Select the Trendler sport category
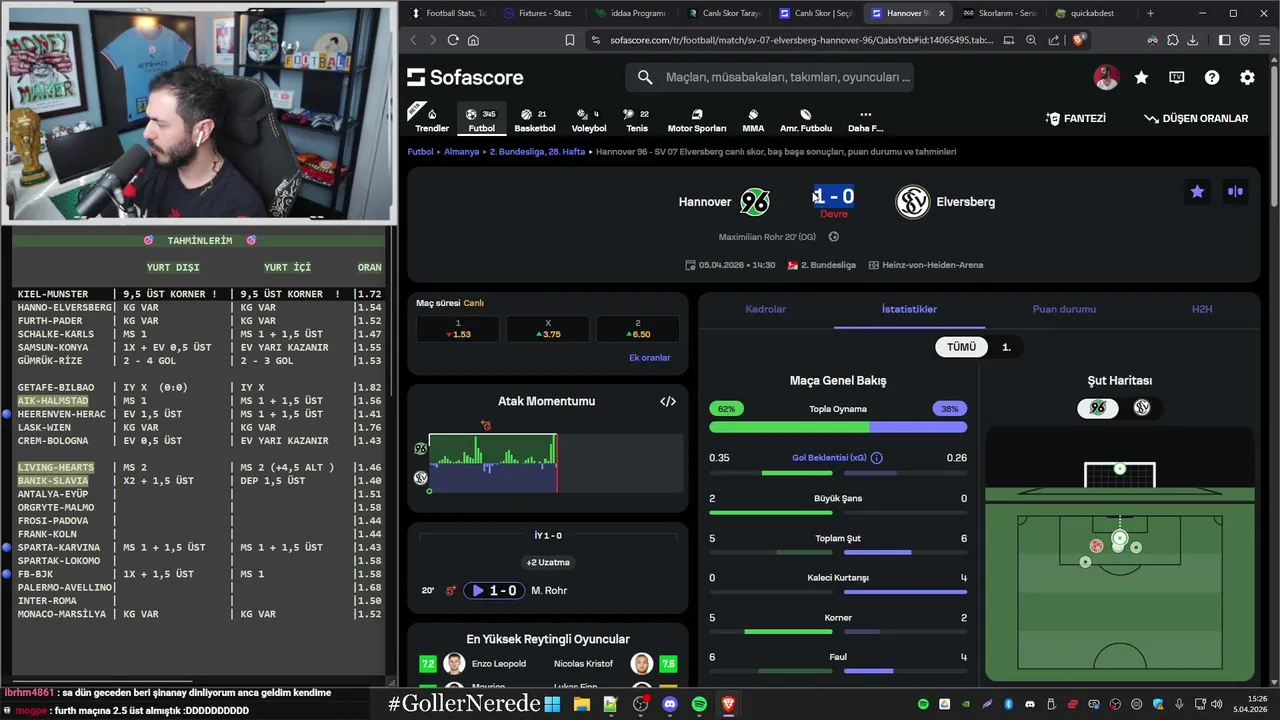 [432, 120]
